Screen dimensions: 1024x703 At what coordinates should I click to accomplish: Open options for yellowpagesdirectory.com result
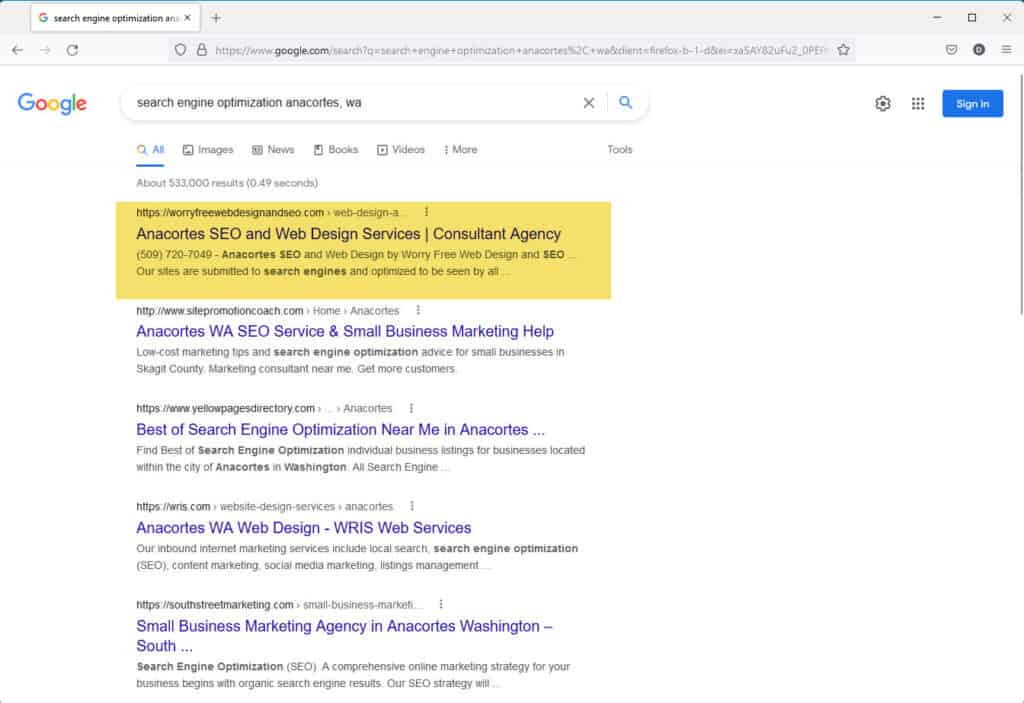coord(411,408)
